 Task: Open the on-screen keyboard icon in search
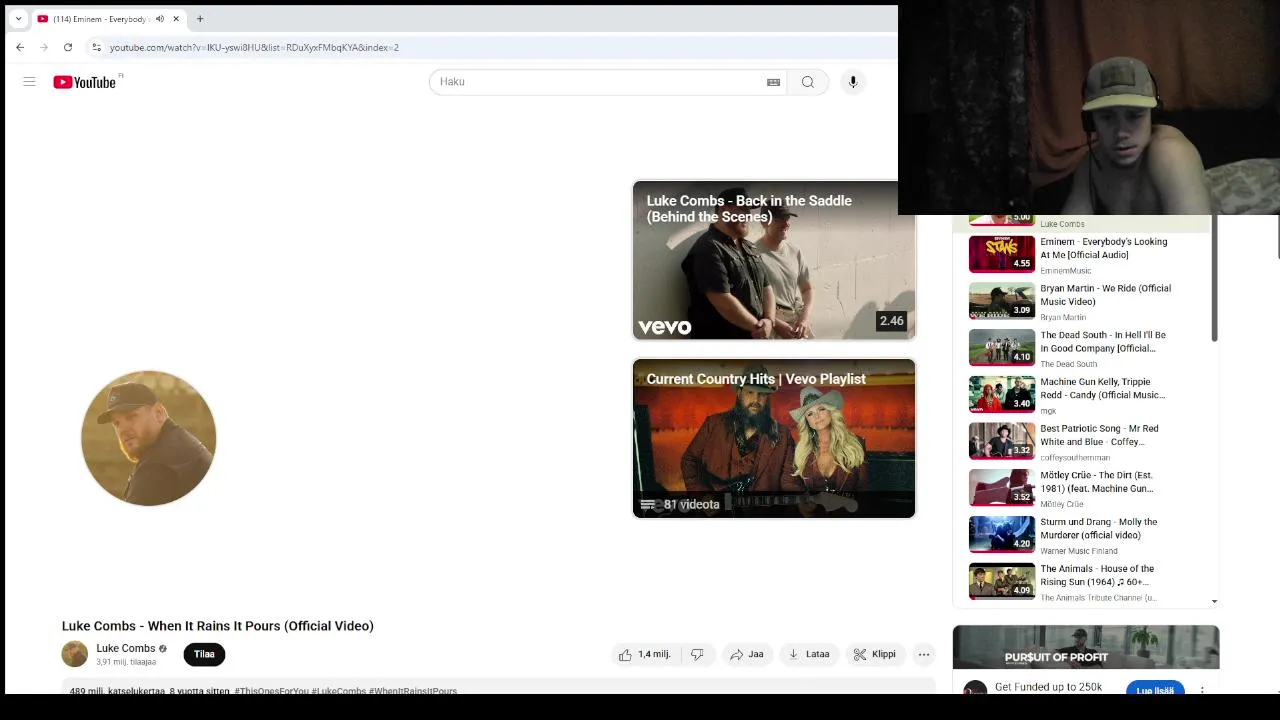coord(773,82)
